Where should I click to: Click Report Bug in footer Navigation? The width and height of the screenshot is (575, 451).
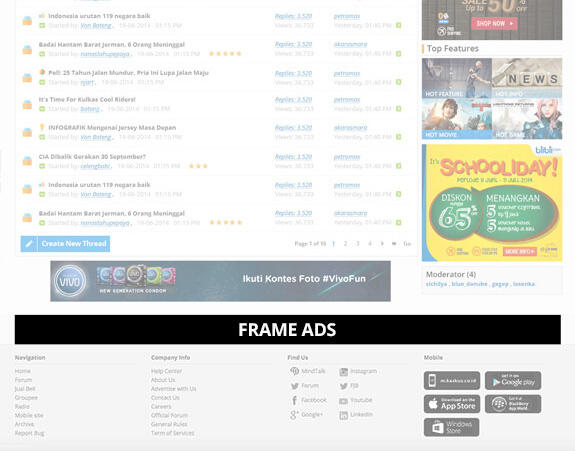(29, 433)
